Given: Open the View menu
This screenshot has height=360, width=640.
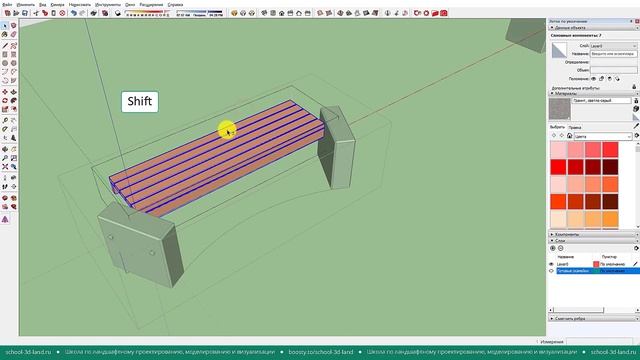Looking at the screenshot, I should coord(42,4).
